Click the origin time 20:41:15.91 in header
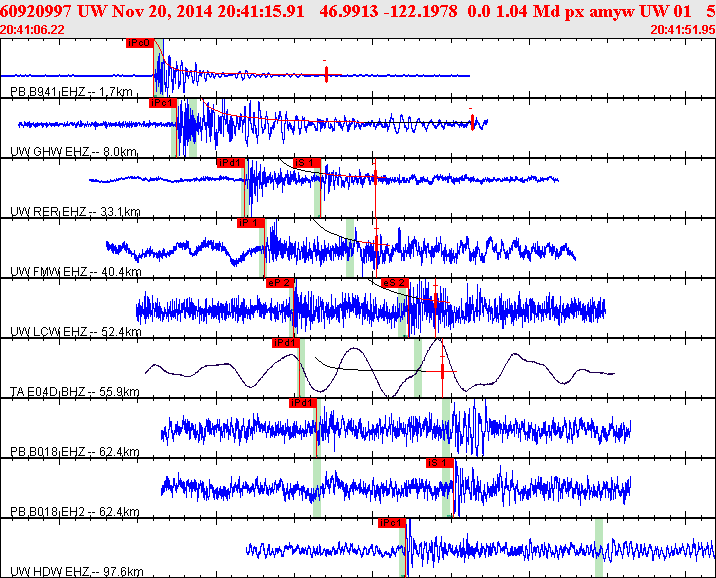The width and height of the screenshot is (716, 578). (x=261, y=11)
